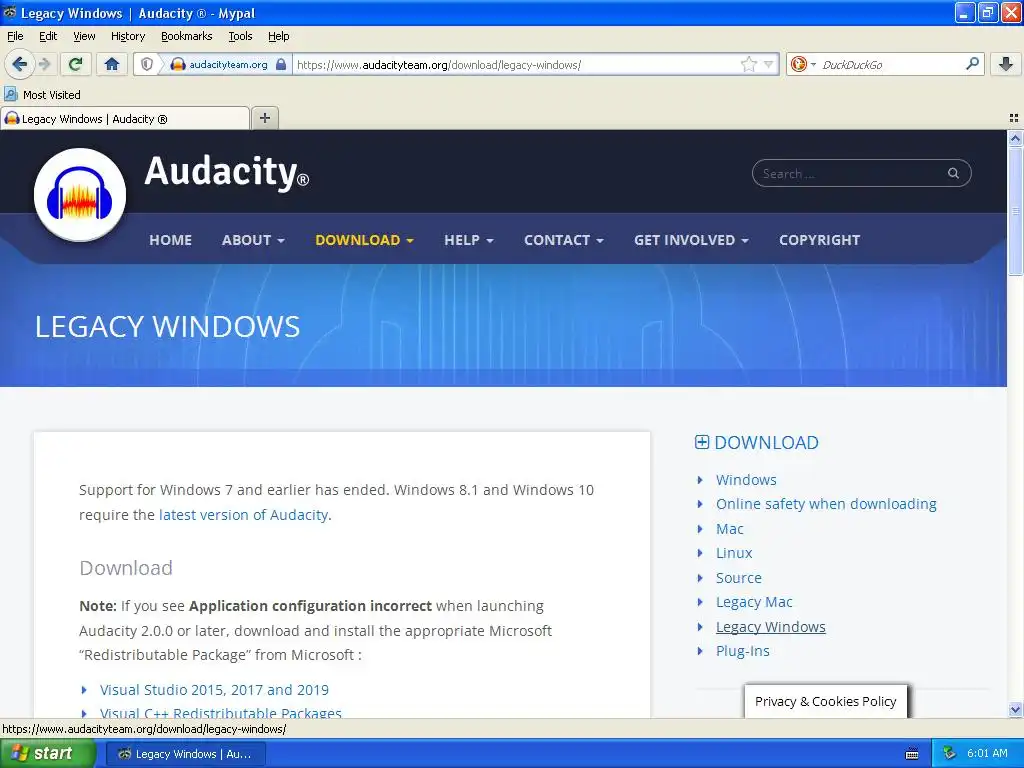Image resolution: width=1024 pixels, height=768 pixels.
Task: Select the Legacy Windows | Audacity tab
Action: point(125,119)
